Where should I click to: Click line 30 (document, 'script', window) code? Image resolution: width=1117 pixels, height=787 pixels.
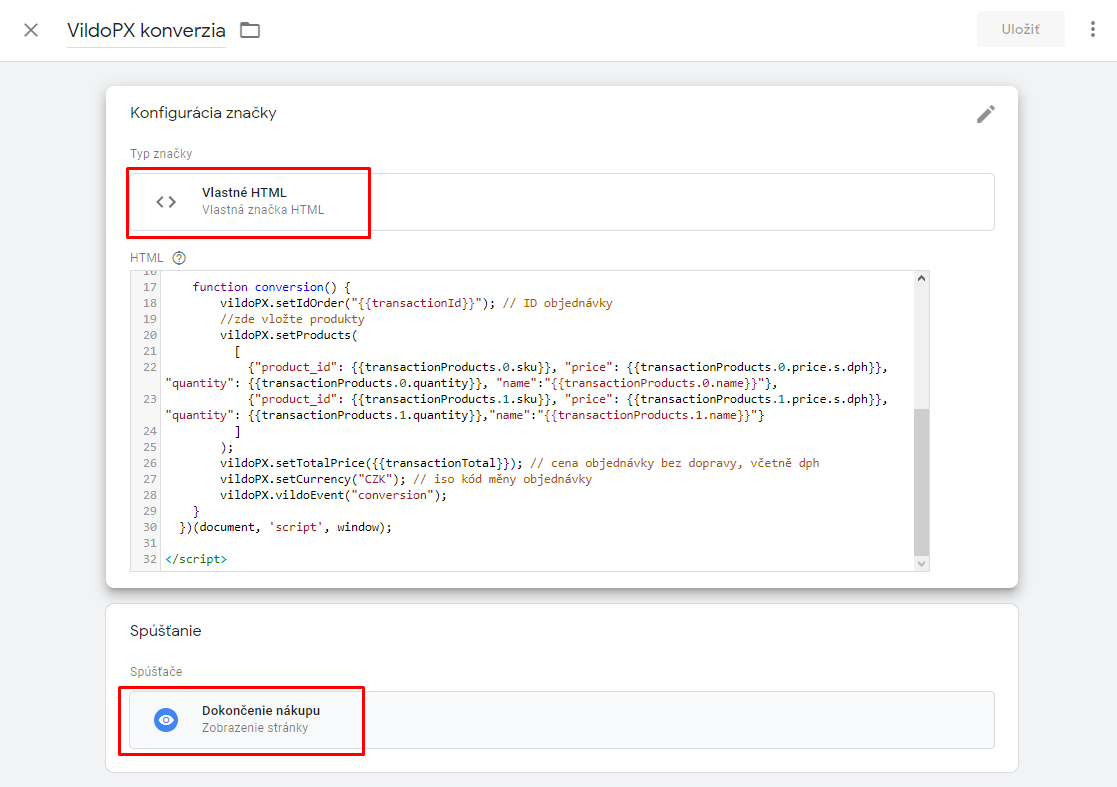pos(285,527)
